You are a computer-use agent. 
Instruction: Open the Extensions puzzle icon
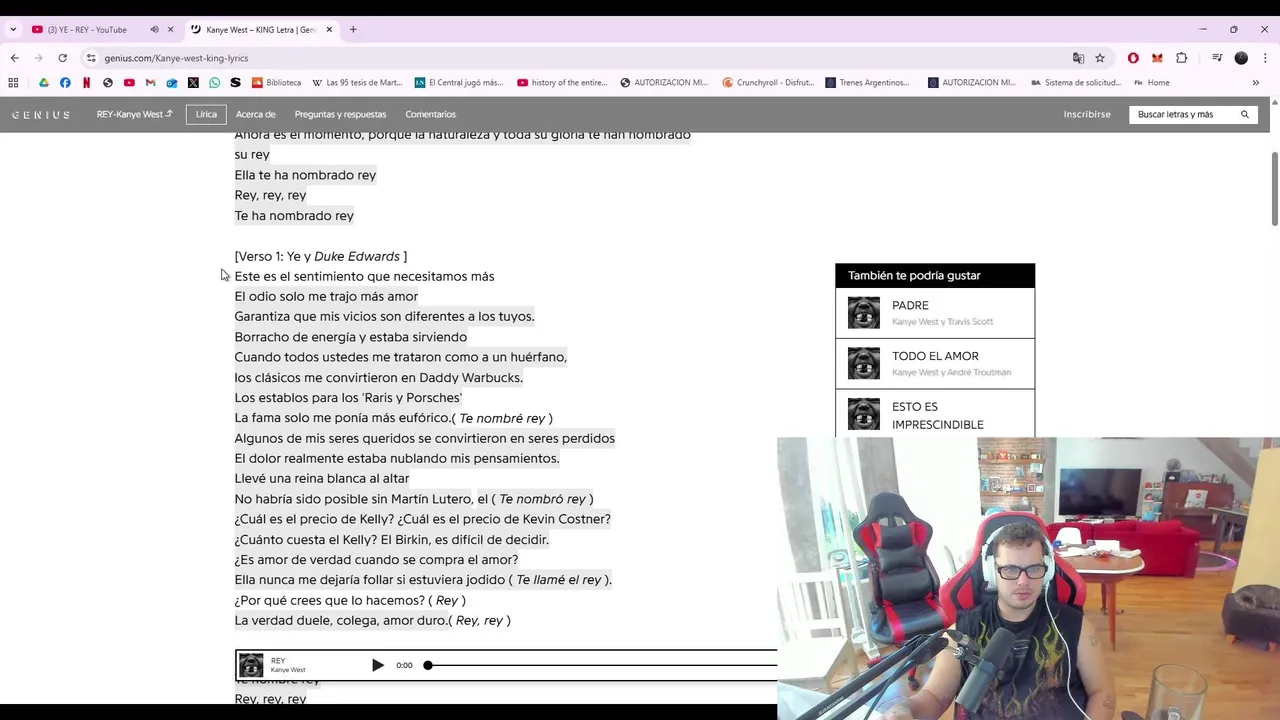1182,58
